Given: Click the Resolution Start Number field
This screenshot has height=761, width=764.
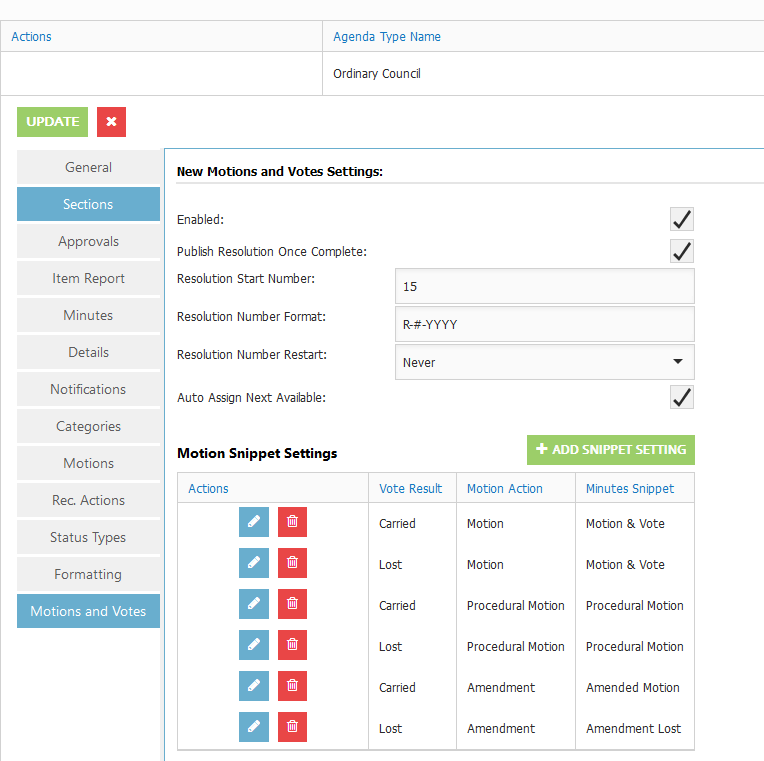Looking at the screenshot, I should tap(544, 287).
